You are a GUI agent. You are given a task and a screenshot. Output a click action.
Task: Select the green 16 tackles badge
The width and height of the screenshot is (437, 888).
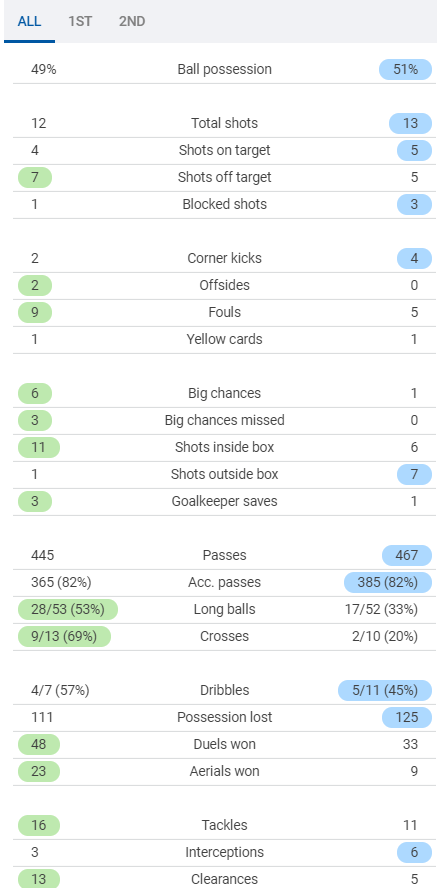pyautogui.click(x=38, y=825)
